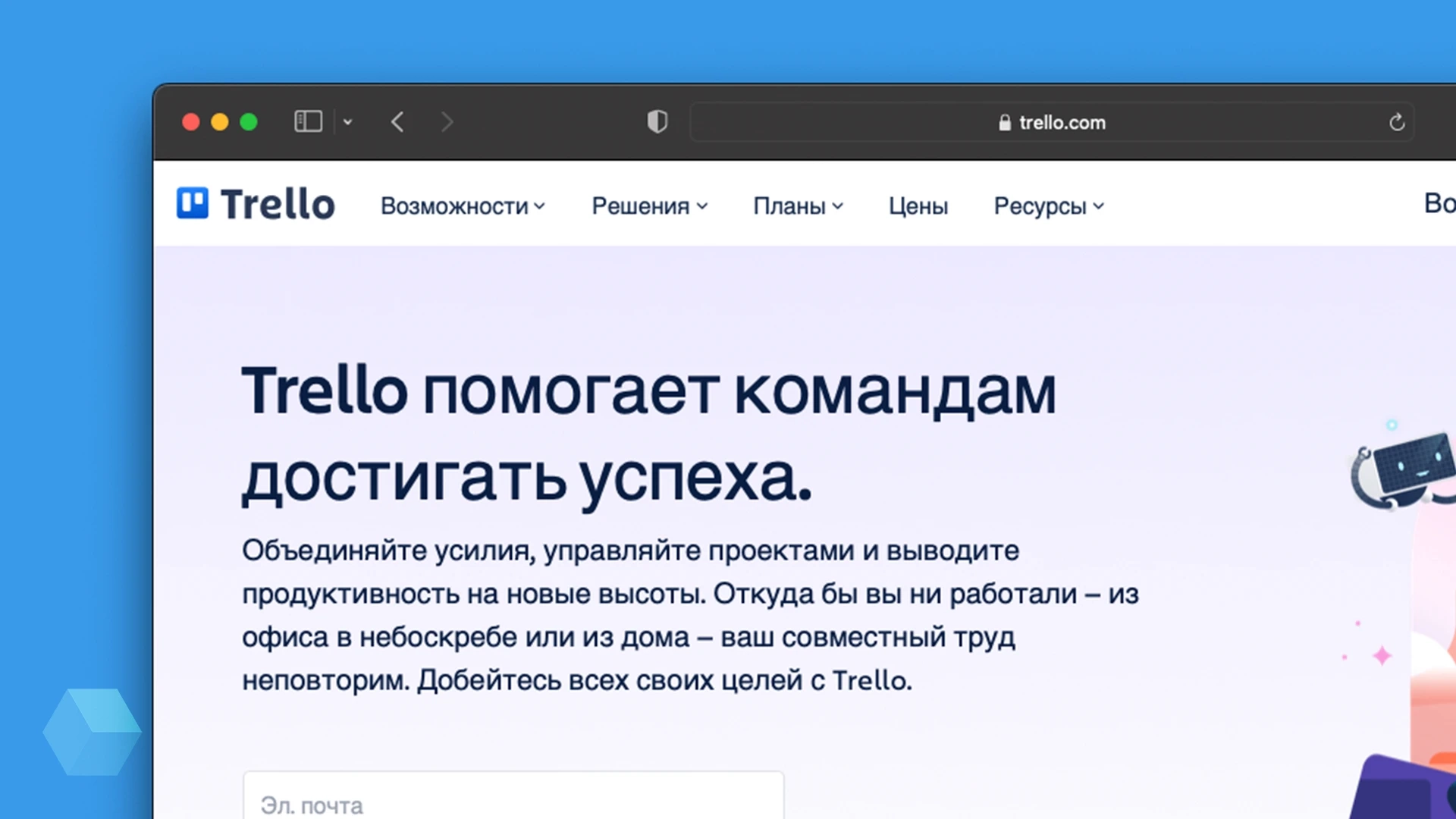Click the lock icon beside trello.com
Image resolution: width=1456 pixels, height=819 pixels.
tap(1005, 122)
